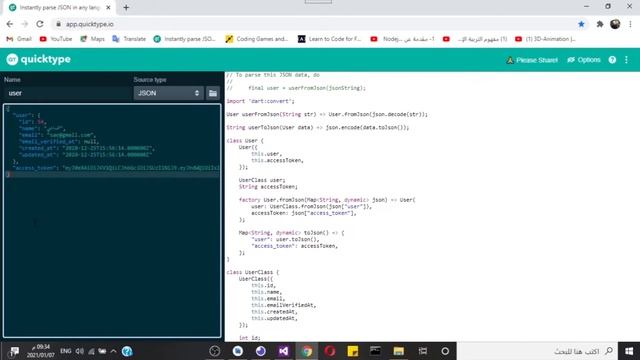Click the taskbar search box

[x=537, y=351]
